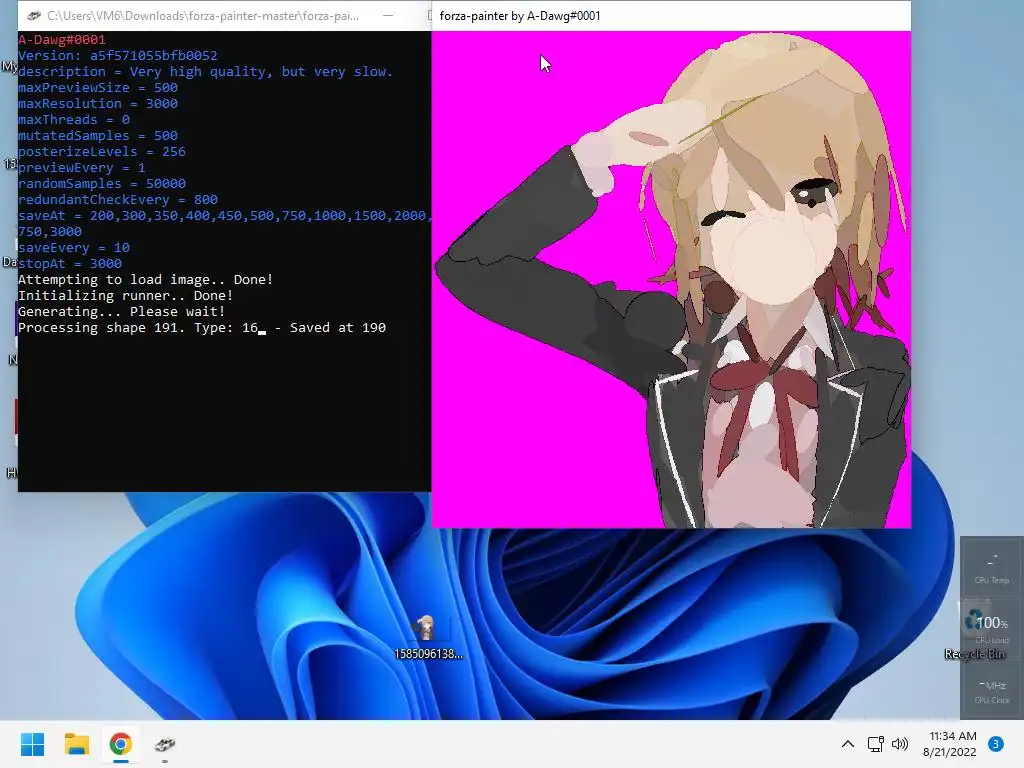This screenshot has width=1024, height=768.
Task: Click the 'previewEvery = 1' console line
Action: [x=82, y=168]
